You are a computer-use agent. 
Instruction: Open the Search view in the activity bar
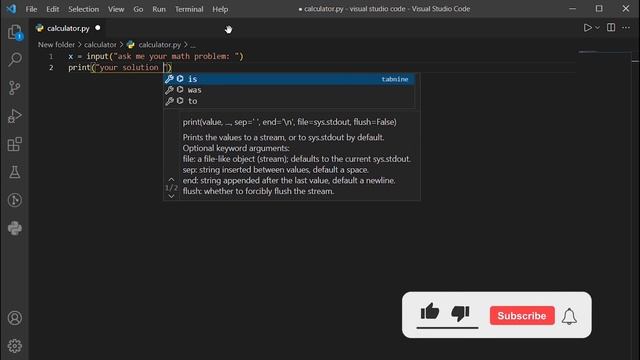[x=15, y=60]
